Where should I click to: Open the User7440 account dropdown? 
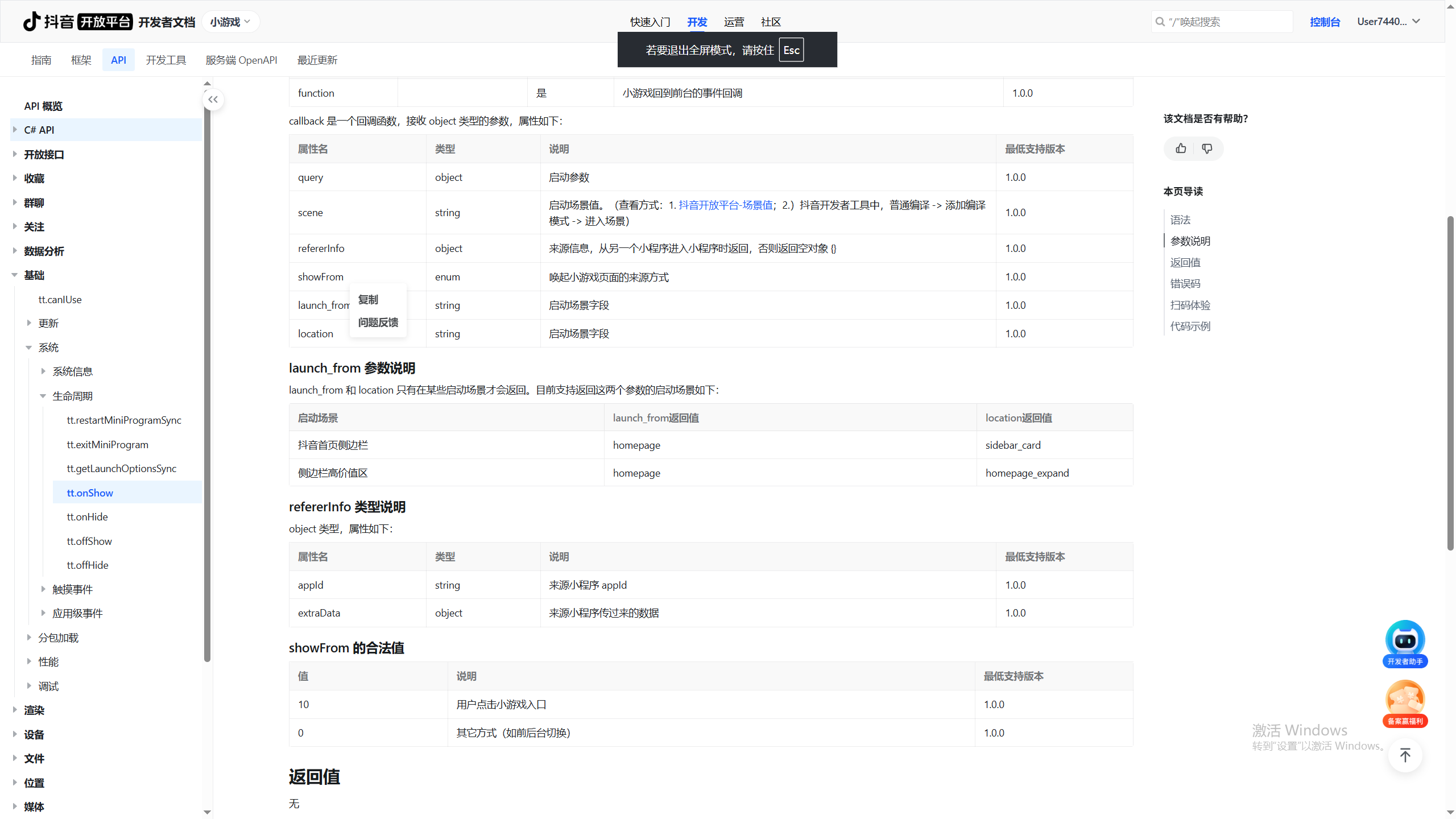click(1388, 22)
